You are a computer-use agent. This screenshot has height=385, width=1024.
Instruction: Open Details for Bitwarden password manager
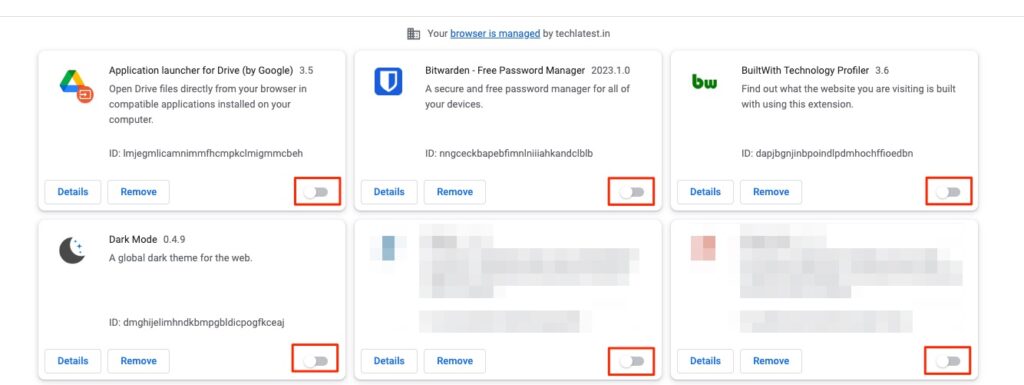click(x=389, y=192)
